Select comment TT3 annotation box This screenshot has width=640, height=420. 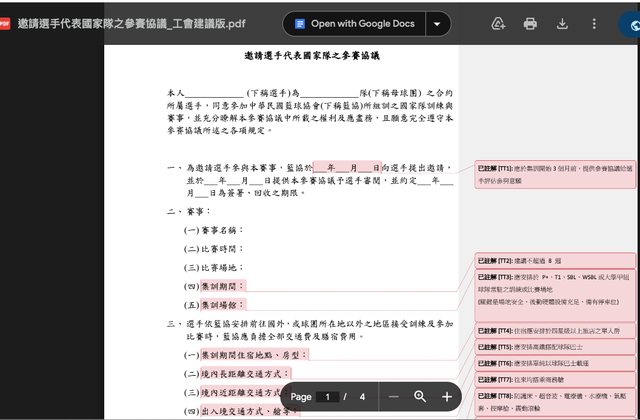point(554,290)
